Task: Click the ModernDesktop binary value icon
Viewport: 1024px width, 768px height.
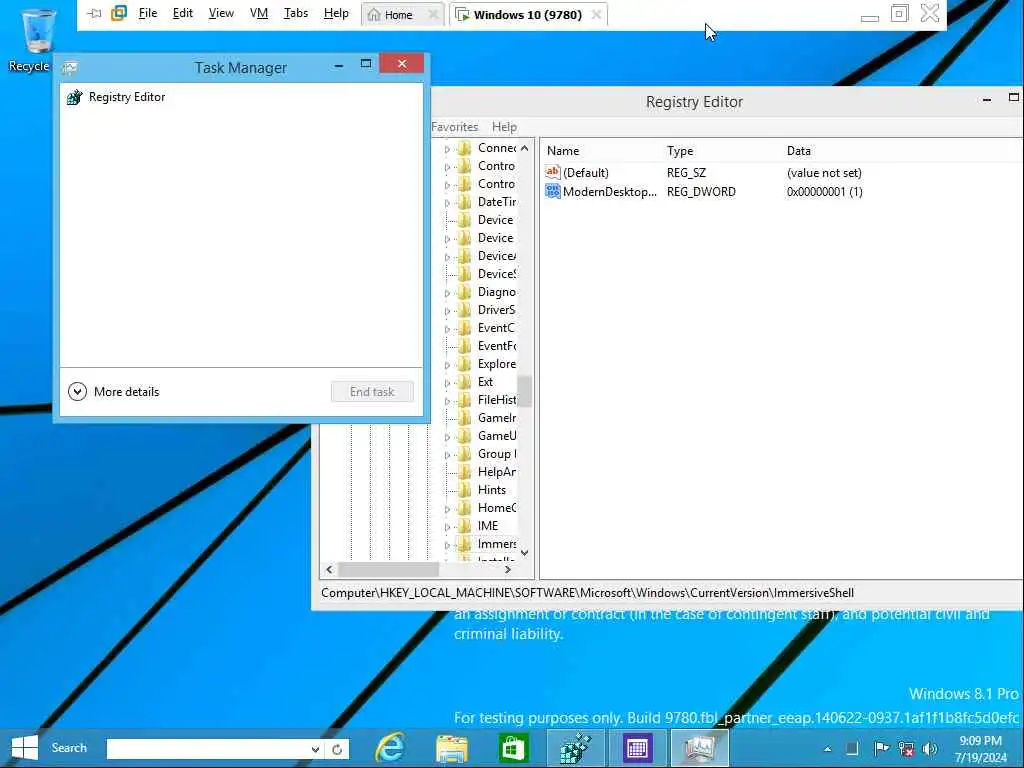Action: tap(552, 191)
